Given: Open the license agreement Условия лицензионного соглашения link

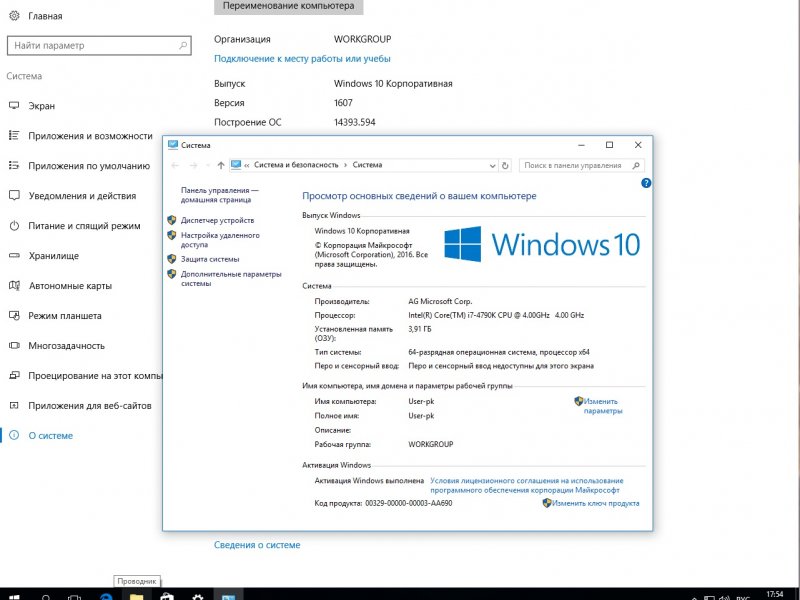Looking at the screenshot, I should [527, 485].
